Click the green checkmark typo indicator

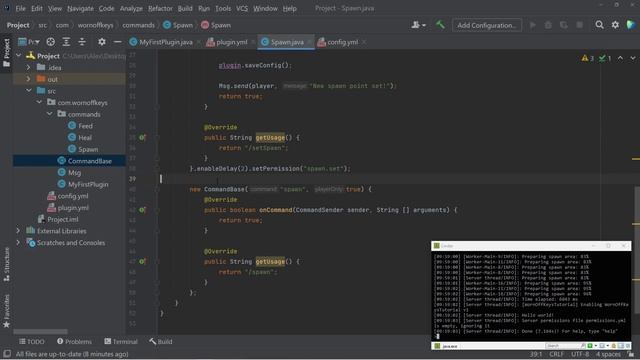tap(604, 58)
